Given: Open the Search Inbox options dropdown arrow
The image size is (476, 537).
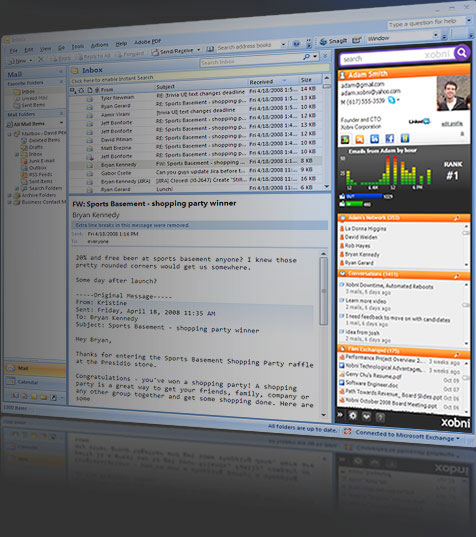Looking at the screenshot, I should [x=315, y=56].
